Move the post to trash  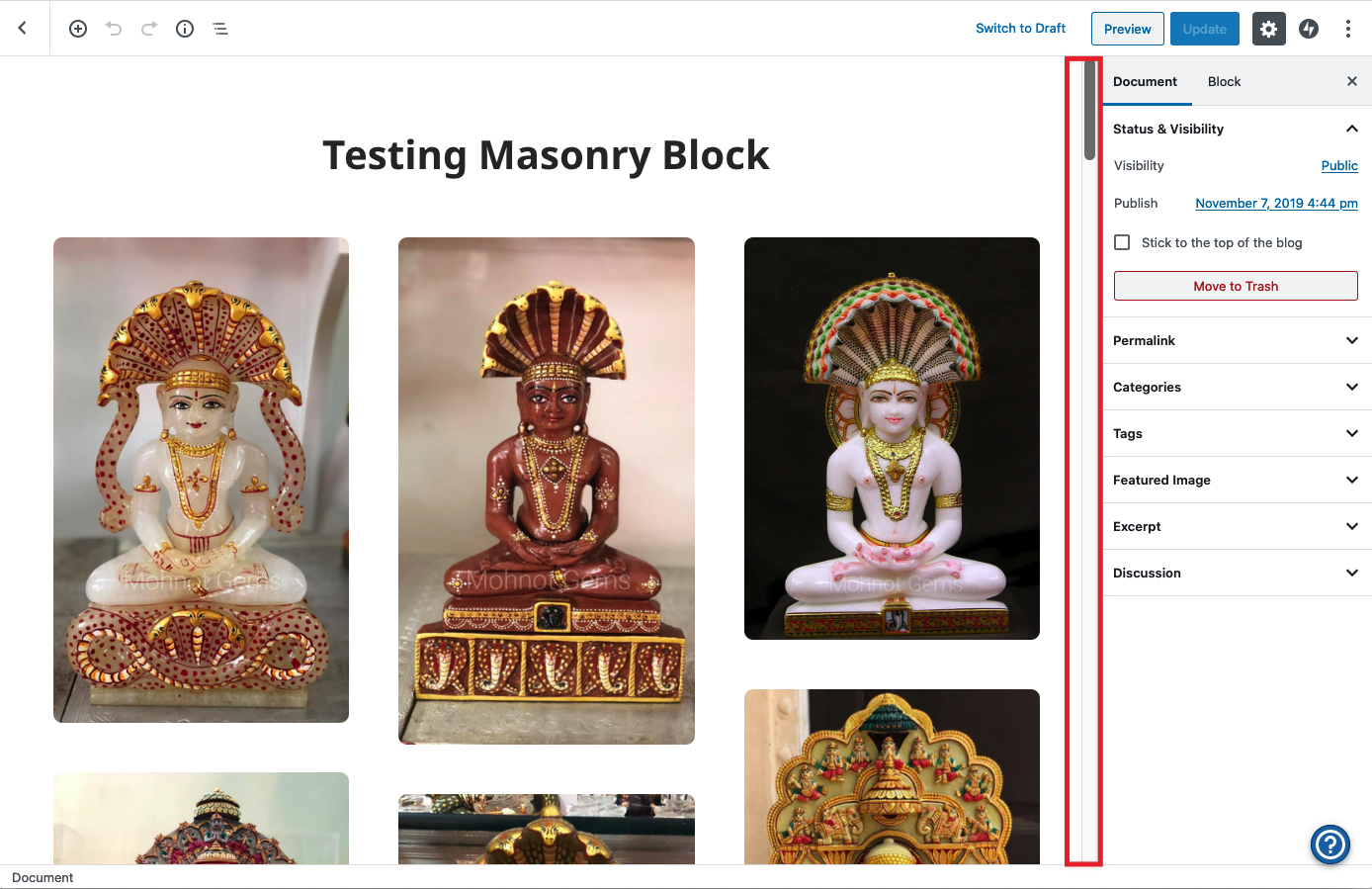pyautogui.click(x=1236, y=286)
